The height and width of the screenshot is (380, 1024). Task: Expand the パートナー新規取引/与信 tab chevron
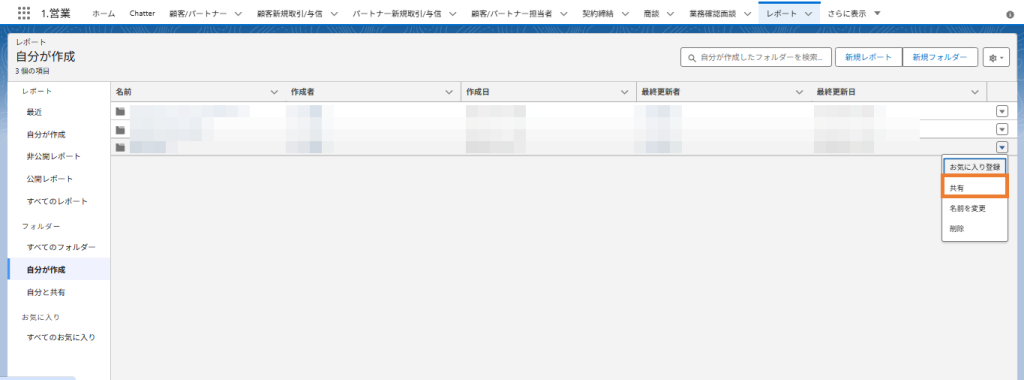tap(452, 14)
